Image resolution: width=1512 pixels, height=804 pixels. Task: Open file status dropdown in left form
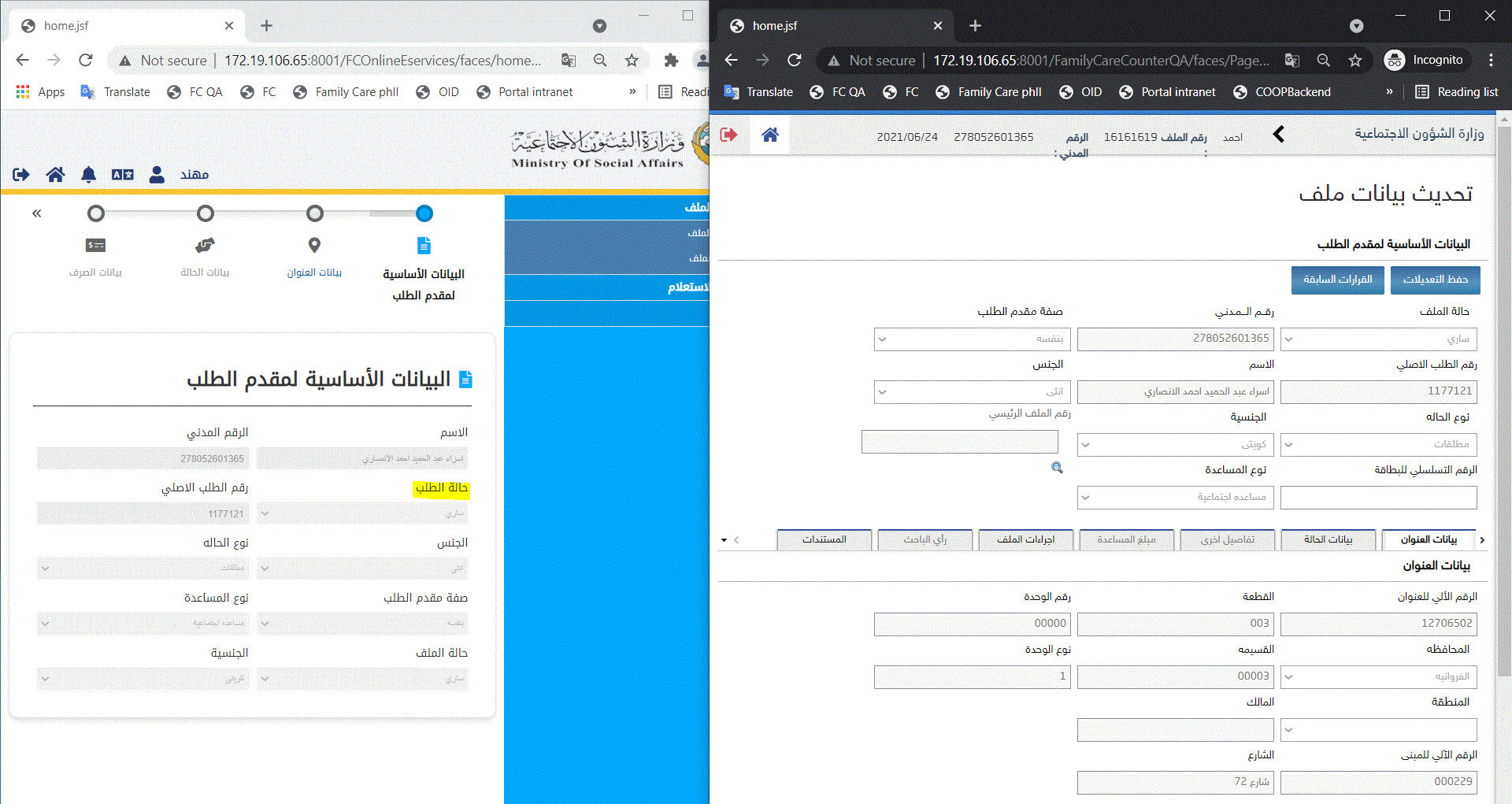[x=362, y=679]
